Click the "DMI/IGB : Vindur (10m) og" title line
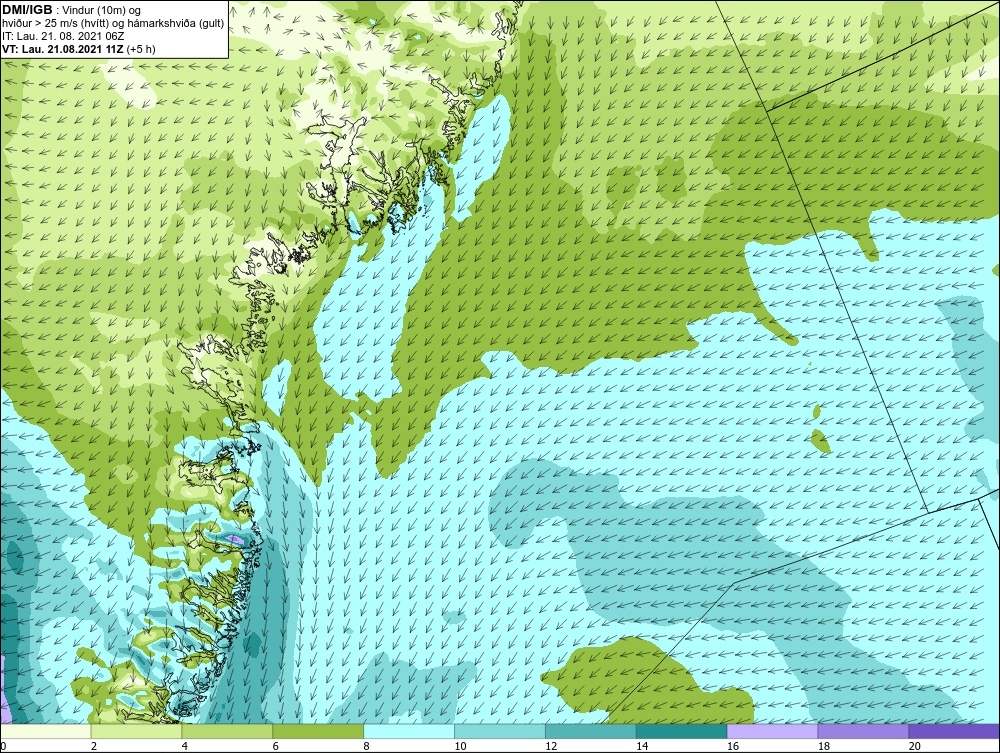 (x=71, y=10)
